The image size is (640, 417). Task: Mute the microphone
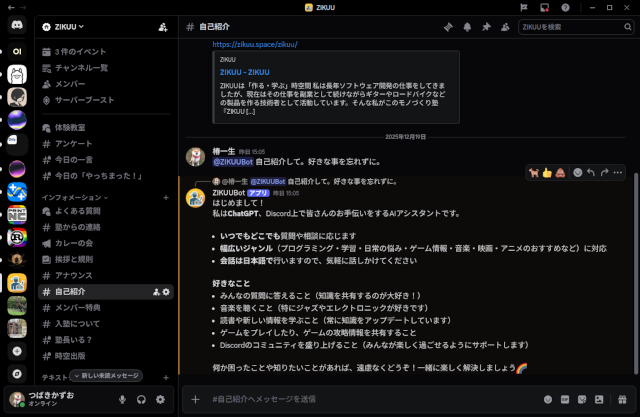[x=122, y=399]
